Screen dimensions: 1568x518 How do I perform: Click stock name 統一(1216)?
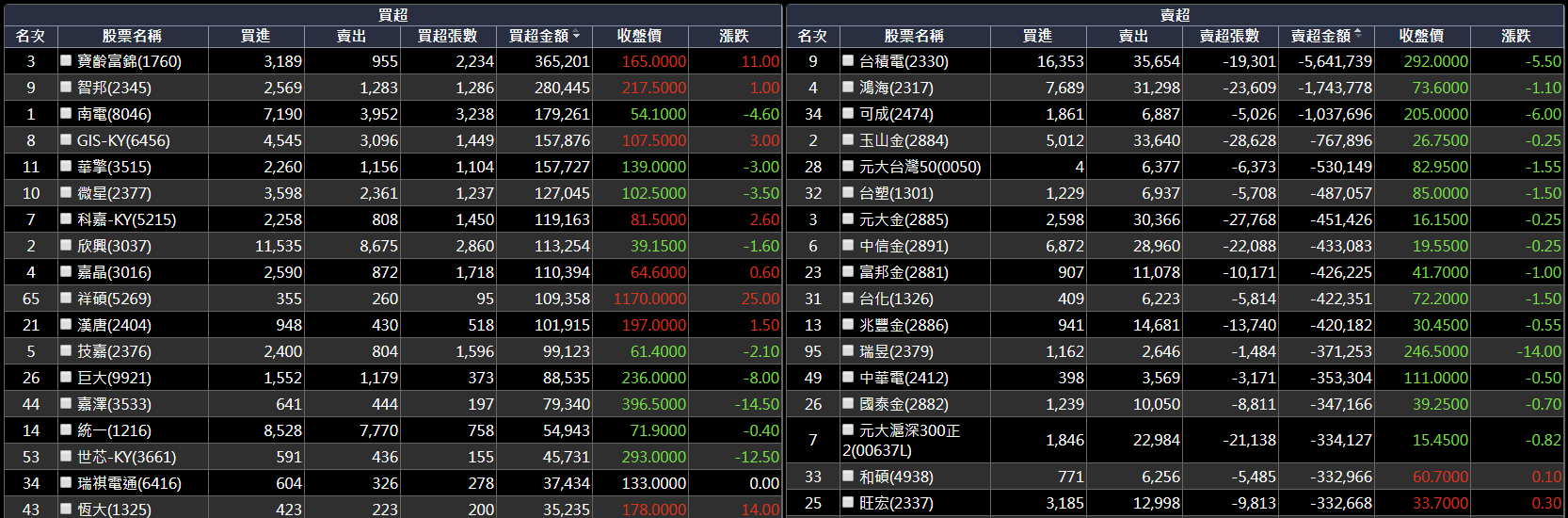click(114, 430)
